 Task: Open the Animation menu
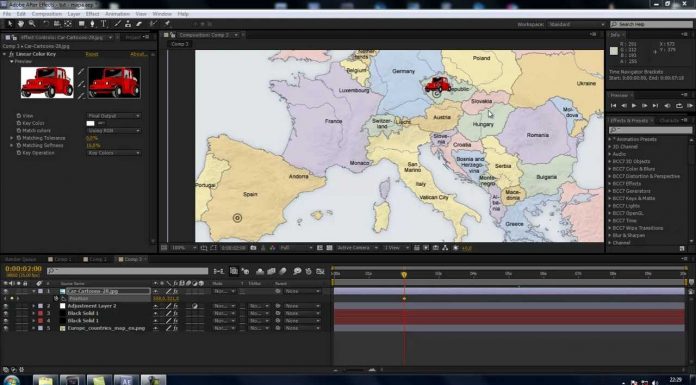pos(117,14)
